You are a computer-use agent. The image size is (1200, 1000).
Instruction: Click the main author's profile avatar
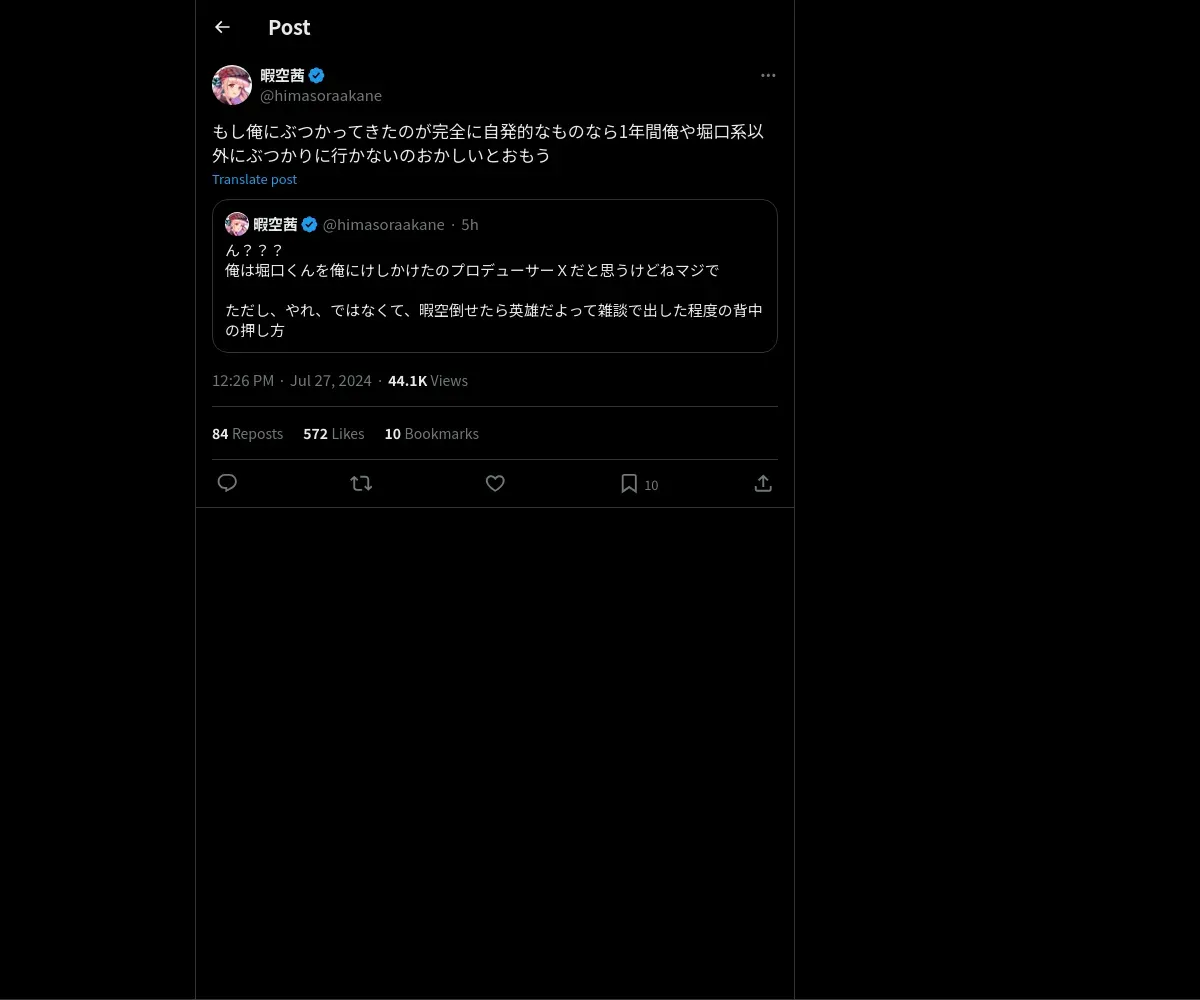click(232, 85)
